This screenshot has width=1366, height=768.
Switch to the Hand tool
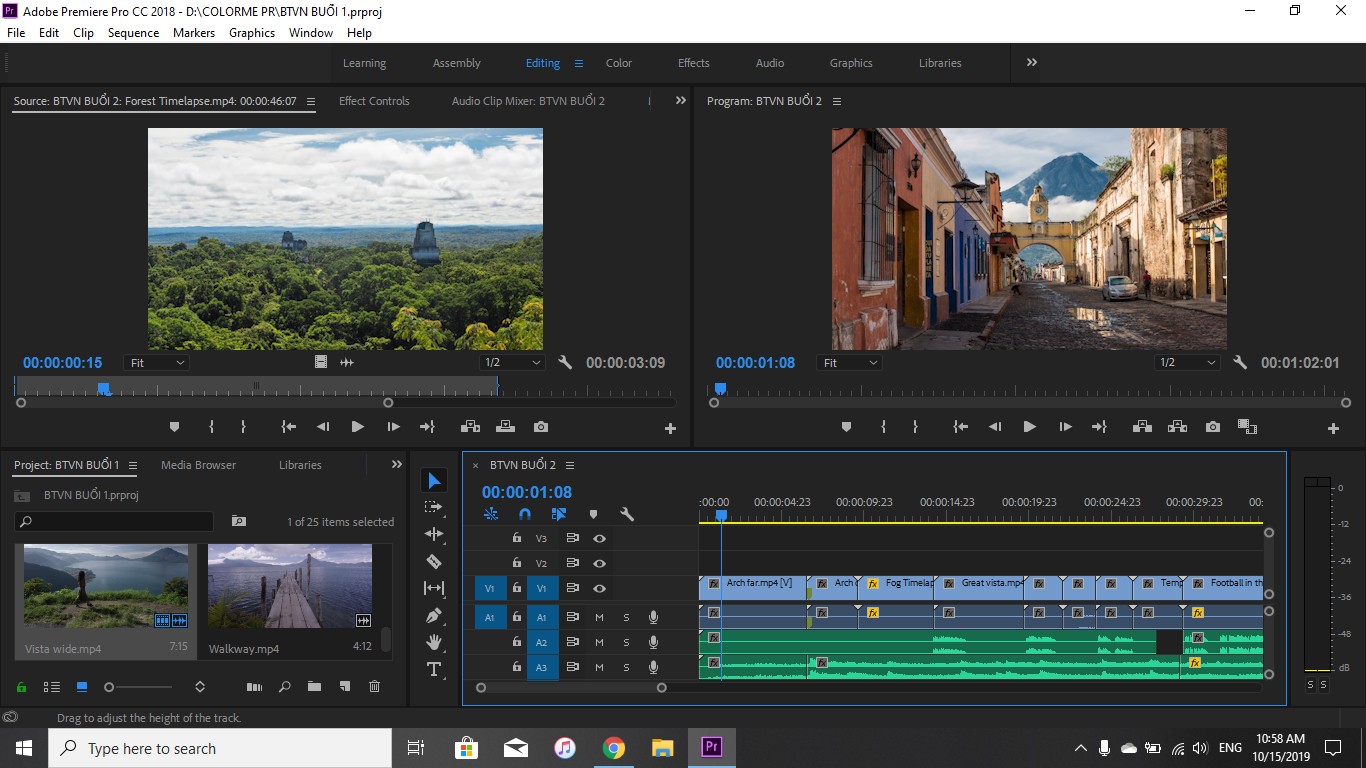(x=434, y=642)
